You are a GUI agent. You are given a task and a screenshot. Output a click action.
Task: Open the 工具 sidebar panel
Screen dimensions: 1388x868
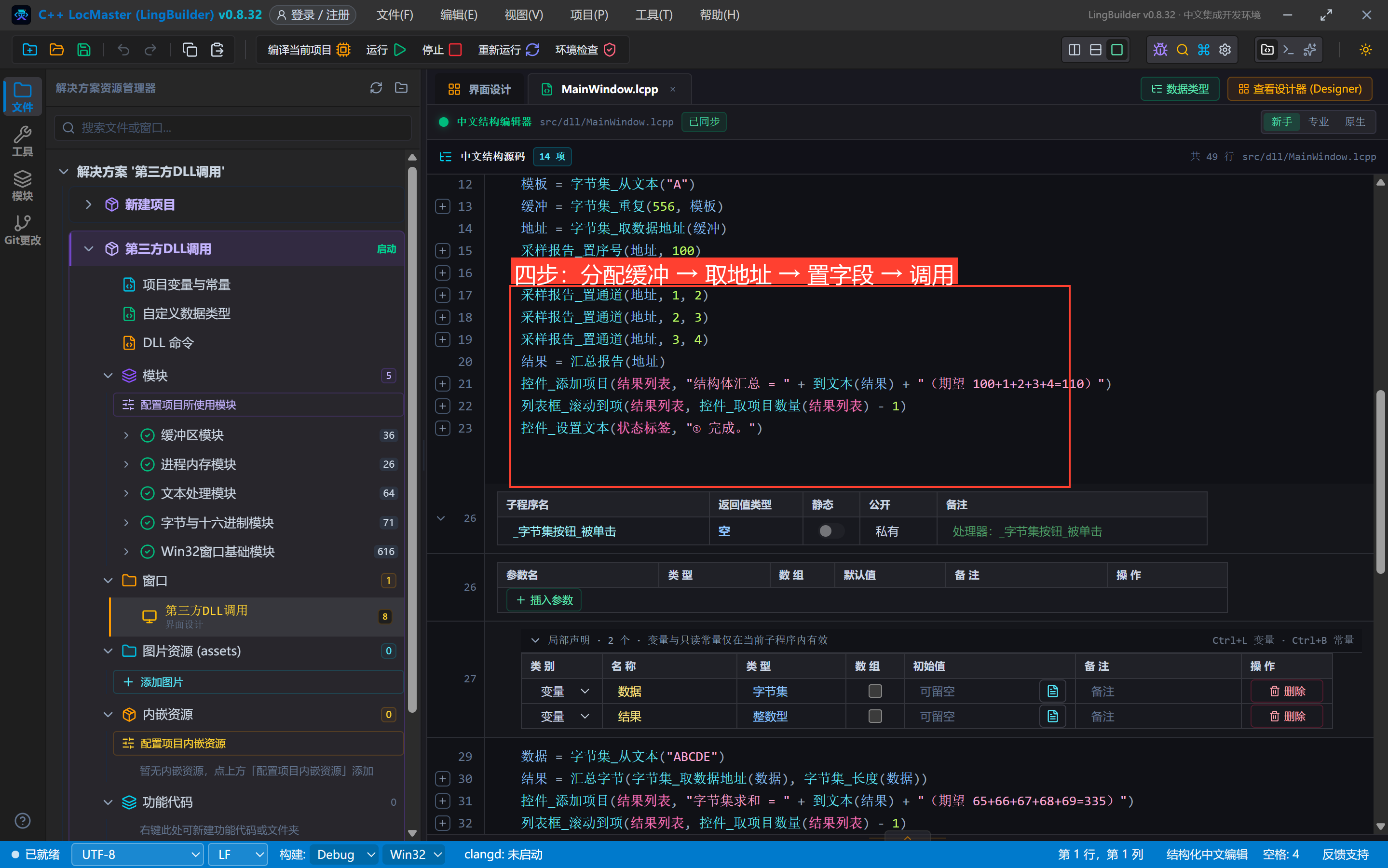click(x=22, y=141)
